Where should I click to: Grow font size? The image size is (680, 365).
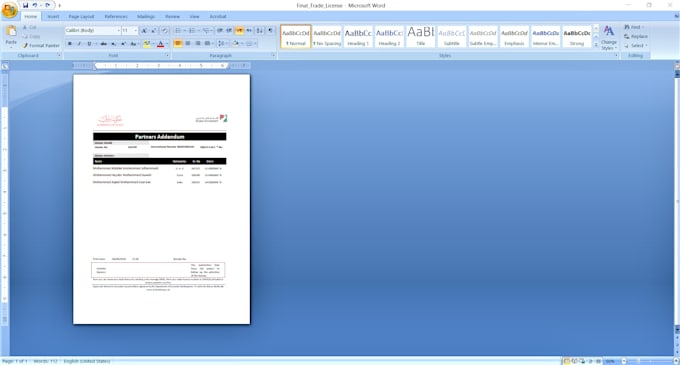[144, 31]
